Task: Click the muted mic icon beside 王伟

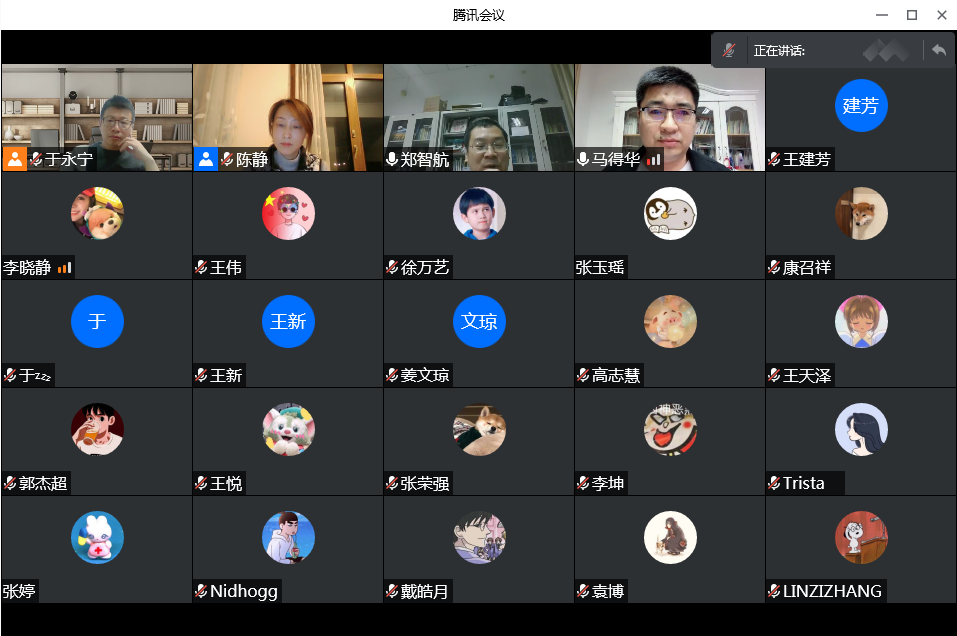Action: 201,267
